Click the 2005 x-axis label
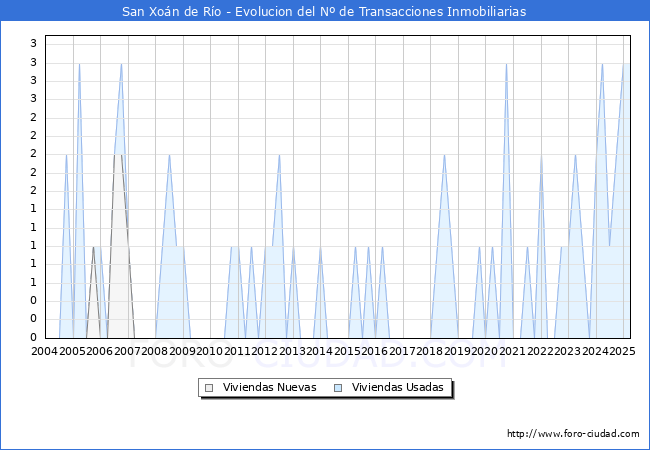 (x=72, y=351)
